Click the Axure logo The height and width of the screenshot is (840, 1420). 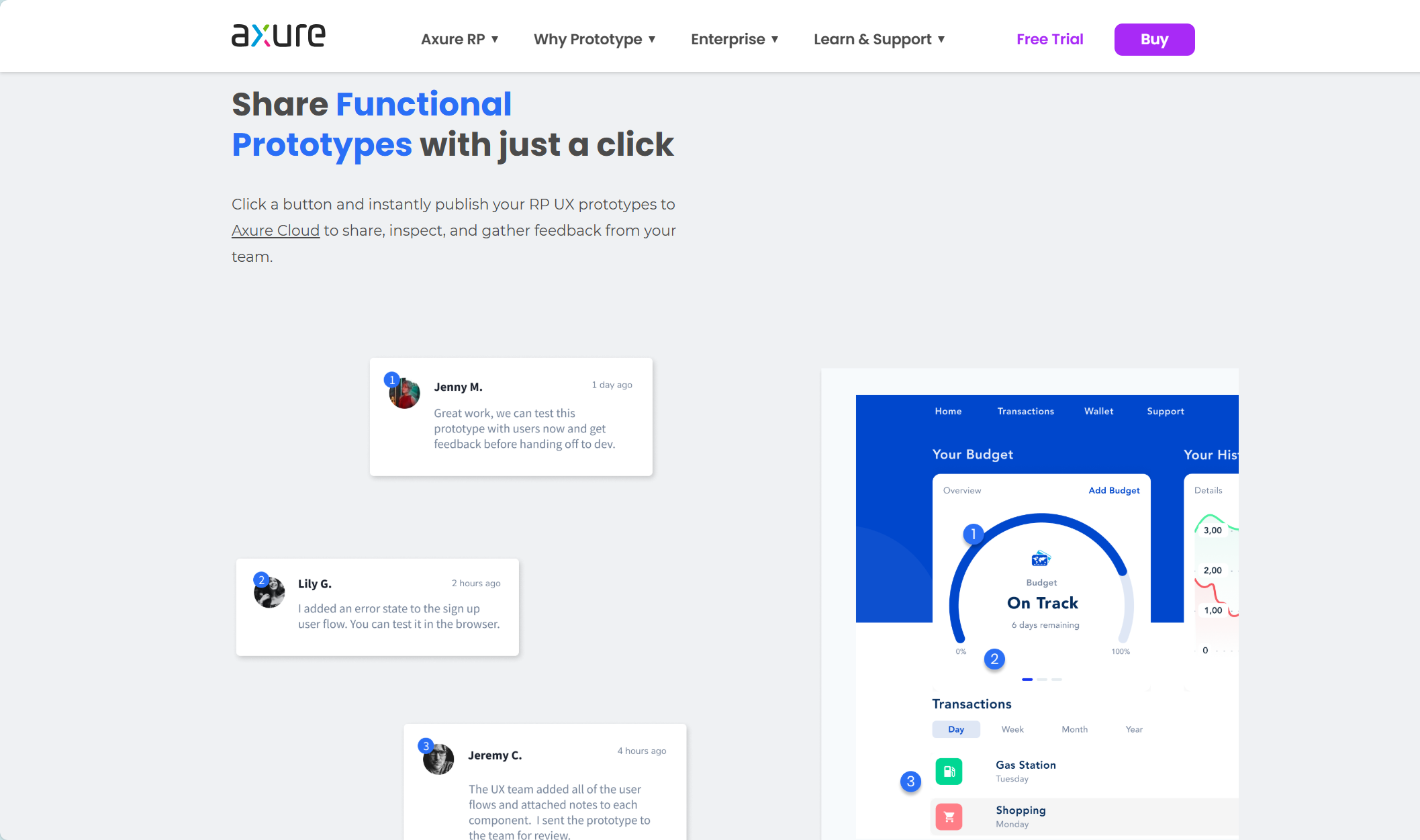click(278, 35)
